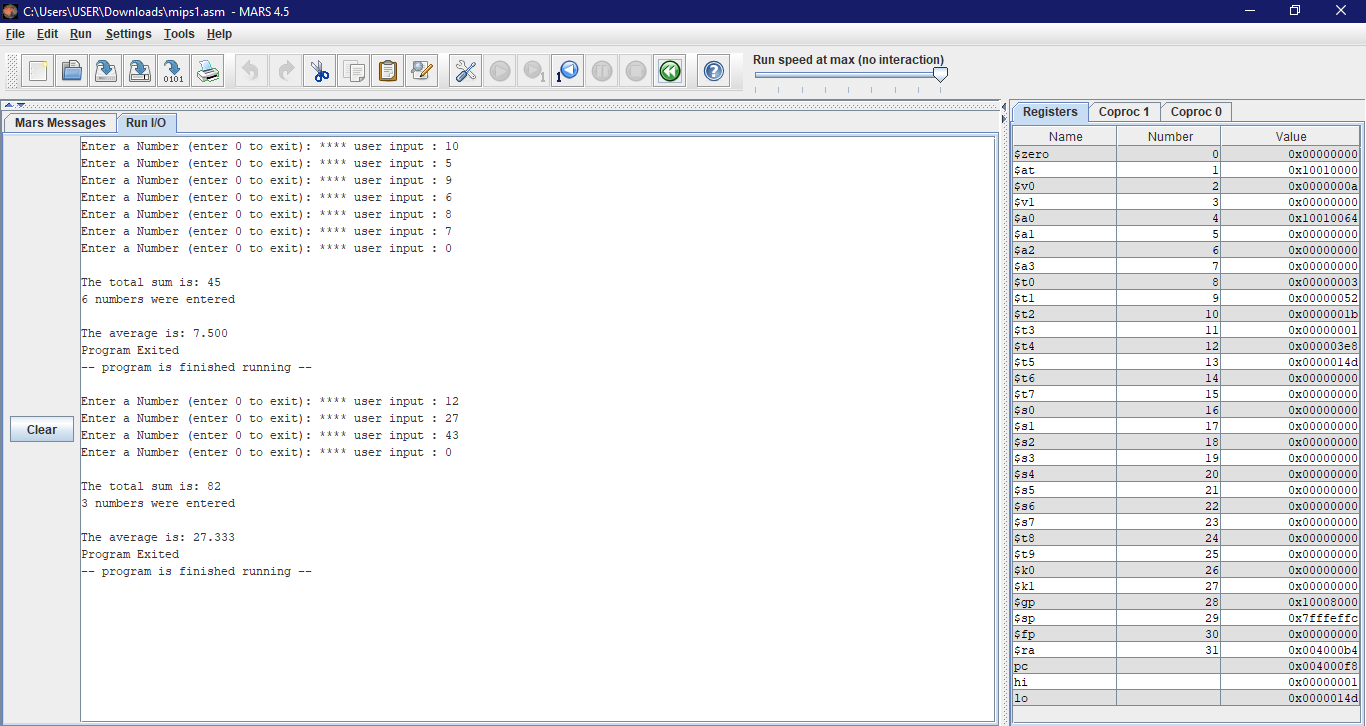Open the Tools menu
1366x726 pixels.
coord(179,34)
